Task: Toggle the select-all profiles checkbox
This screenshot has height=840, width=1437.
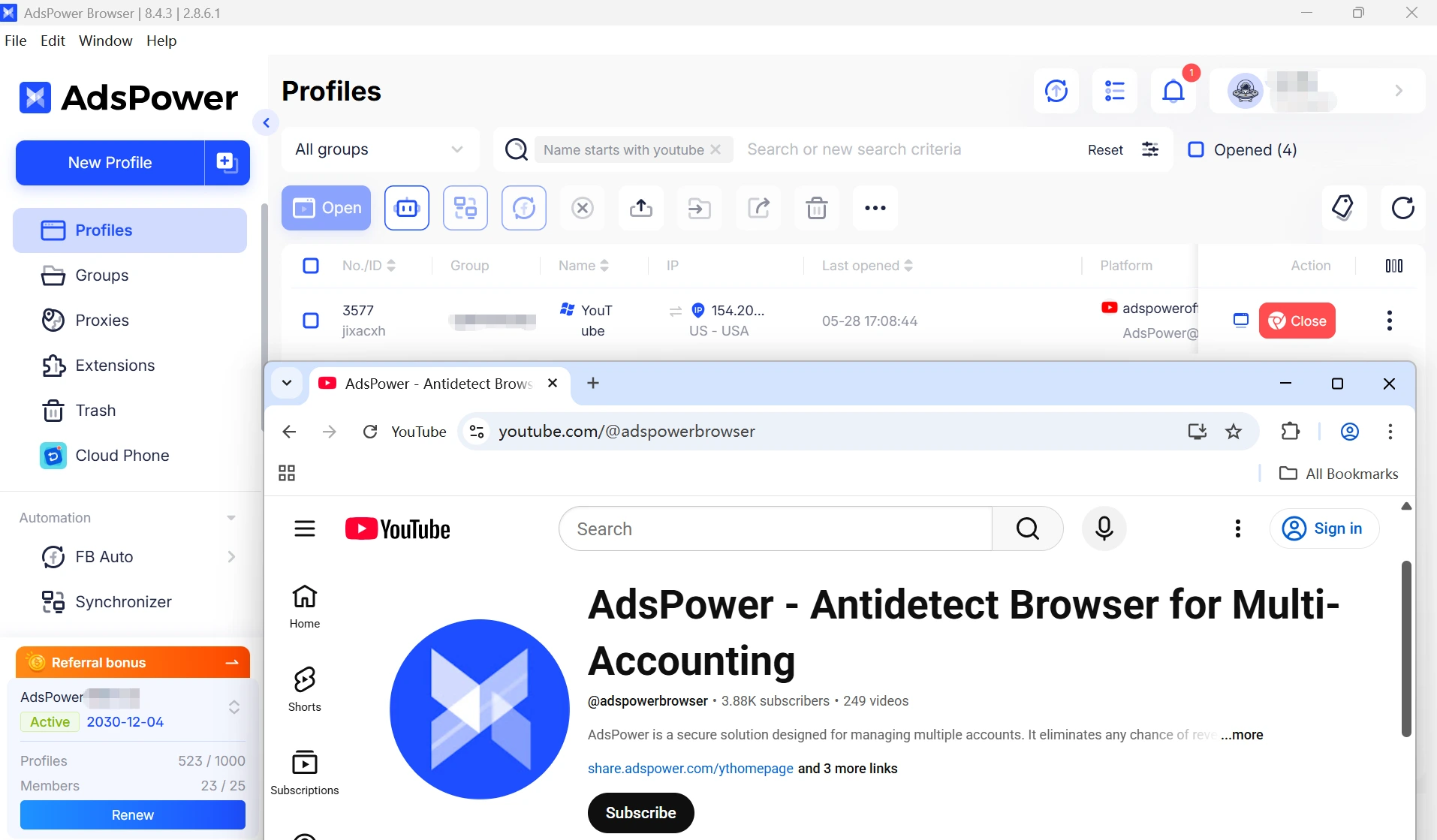Action: pos(311,266)
